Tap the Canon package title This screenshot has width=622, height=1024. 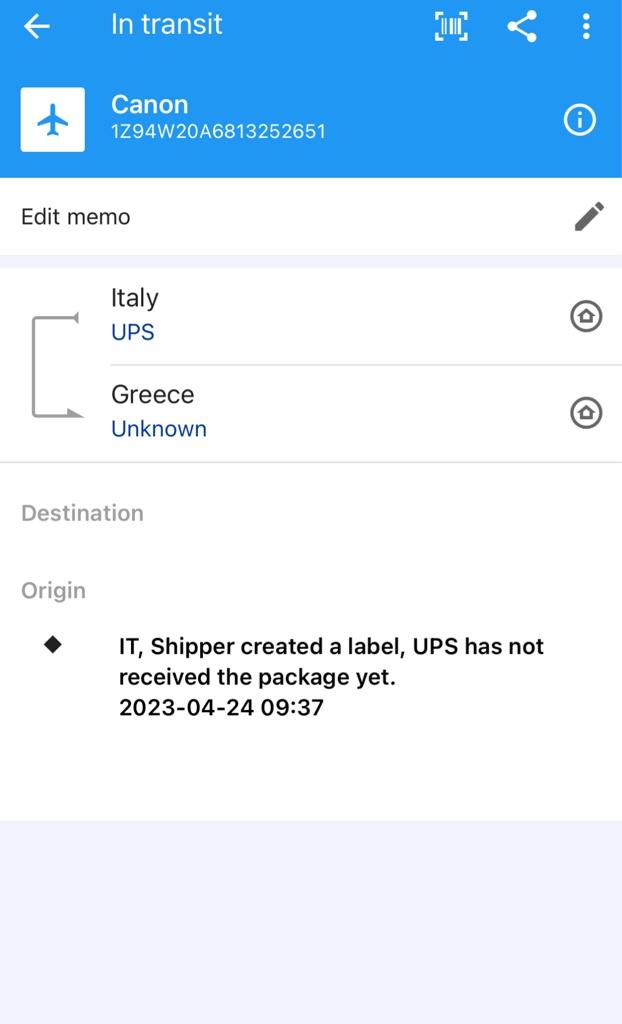[x=150, y=104]
